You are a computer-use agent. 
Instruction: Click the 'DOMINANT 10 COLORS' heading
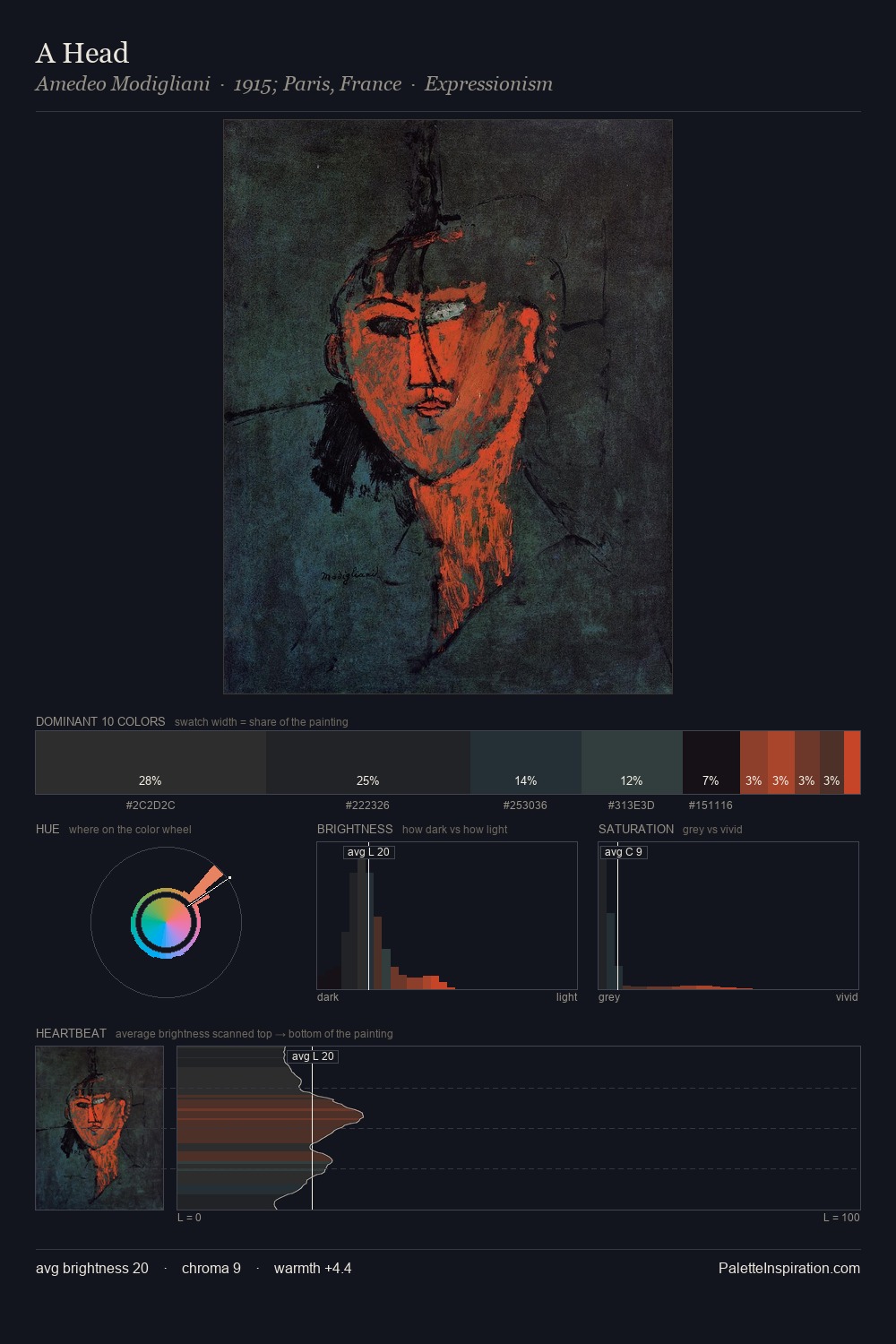pos(100,721)
